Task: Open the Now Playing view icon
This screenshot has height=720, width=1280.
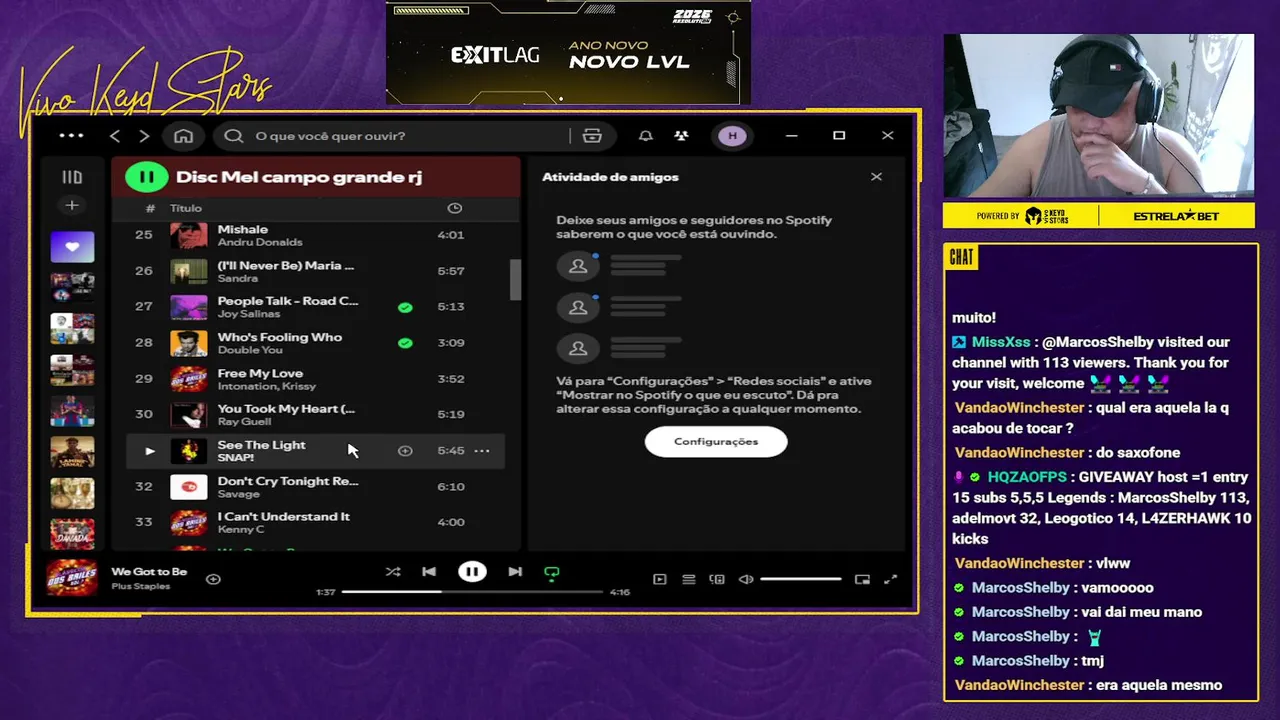Action: [x=659, y=579]
